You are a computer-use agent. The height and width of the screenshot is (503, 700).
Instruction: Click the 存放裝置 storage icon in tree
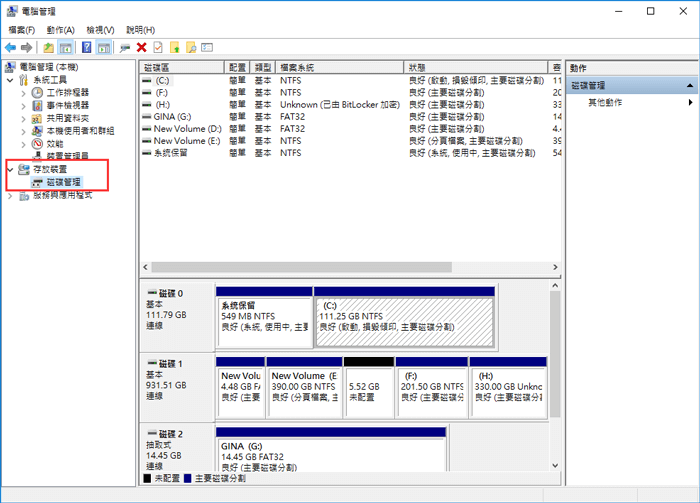point(24,169)
